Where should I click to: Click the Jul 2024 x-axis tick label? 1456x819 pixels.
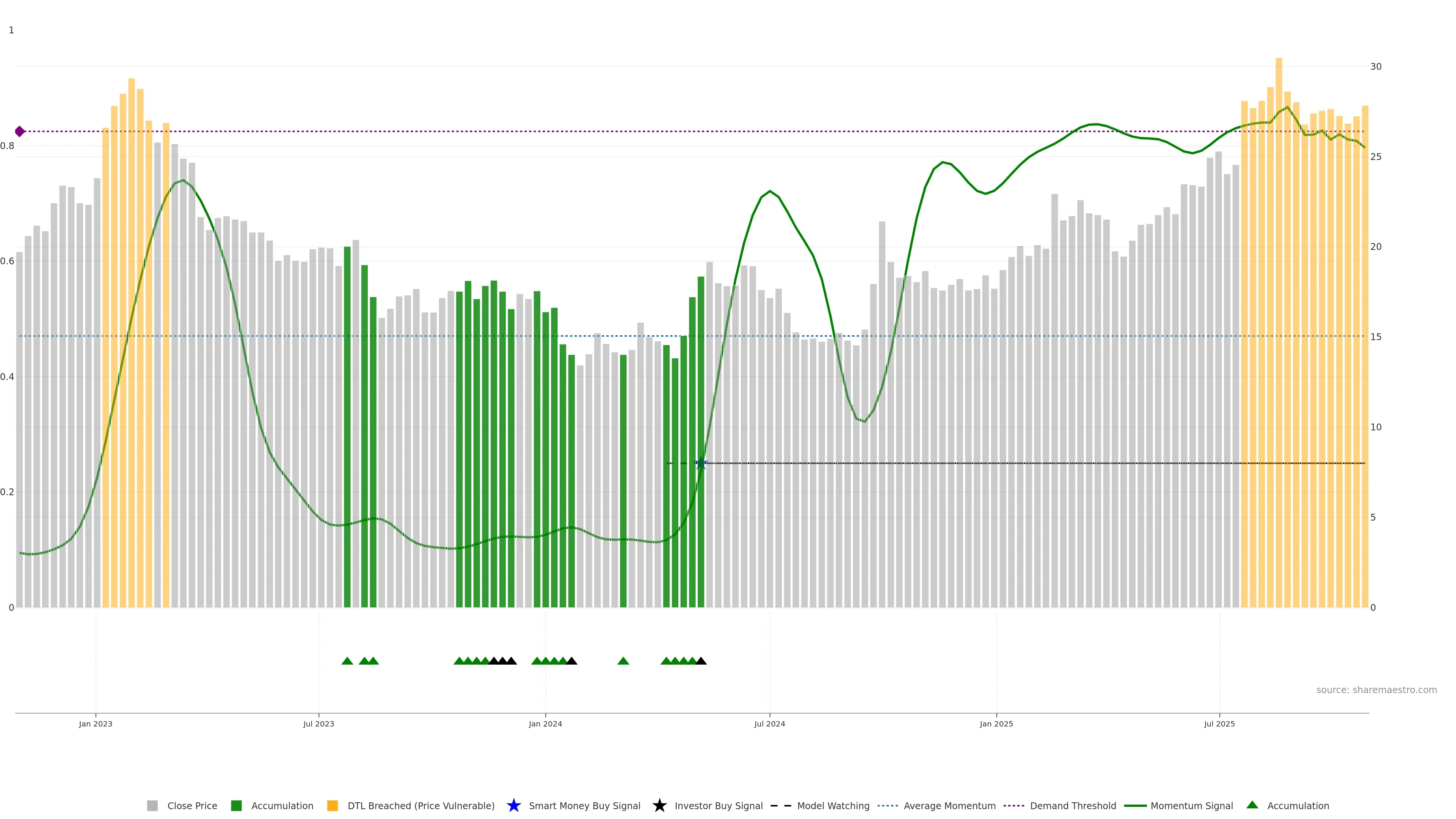[769, 724]
